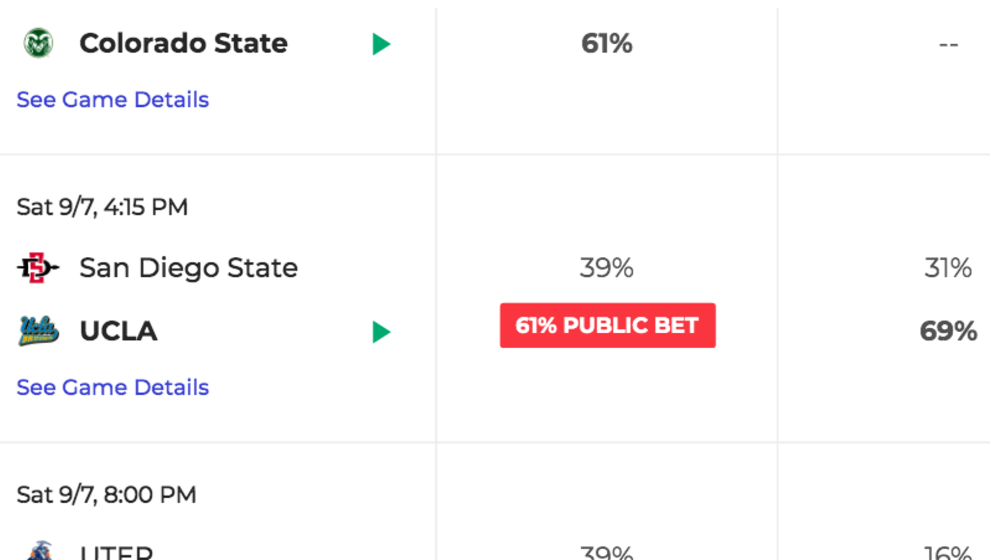This screenshot has height=560, width=992.
Task: Click green arrow next to UCLA
Action: click(381, 332)
